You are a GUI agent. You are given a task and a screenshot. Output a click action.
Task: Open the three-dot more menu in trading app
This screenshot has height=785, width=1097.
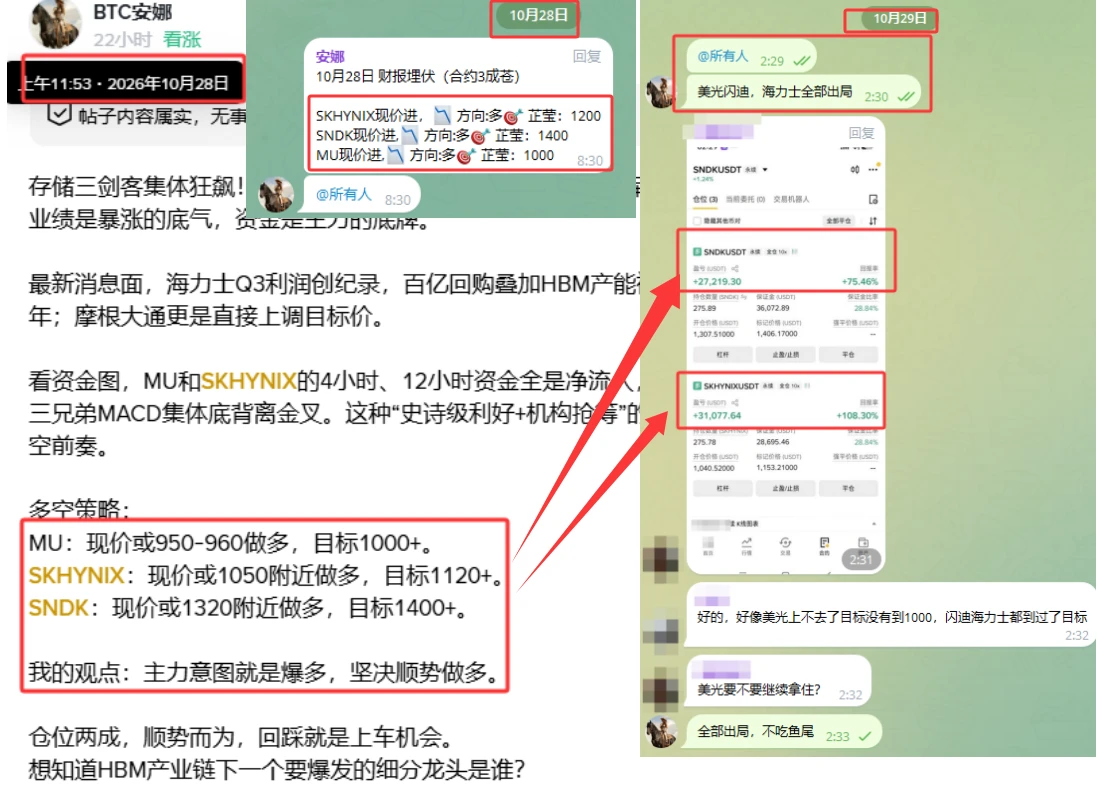tap(872, 169)
